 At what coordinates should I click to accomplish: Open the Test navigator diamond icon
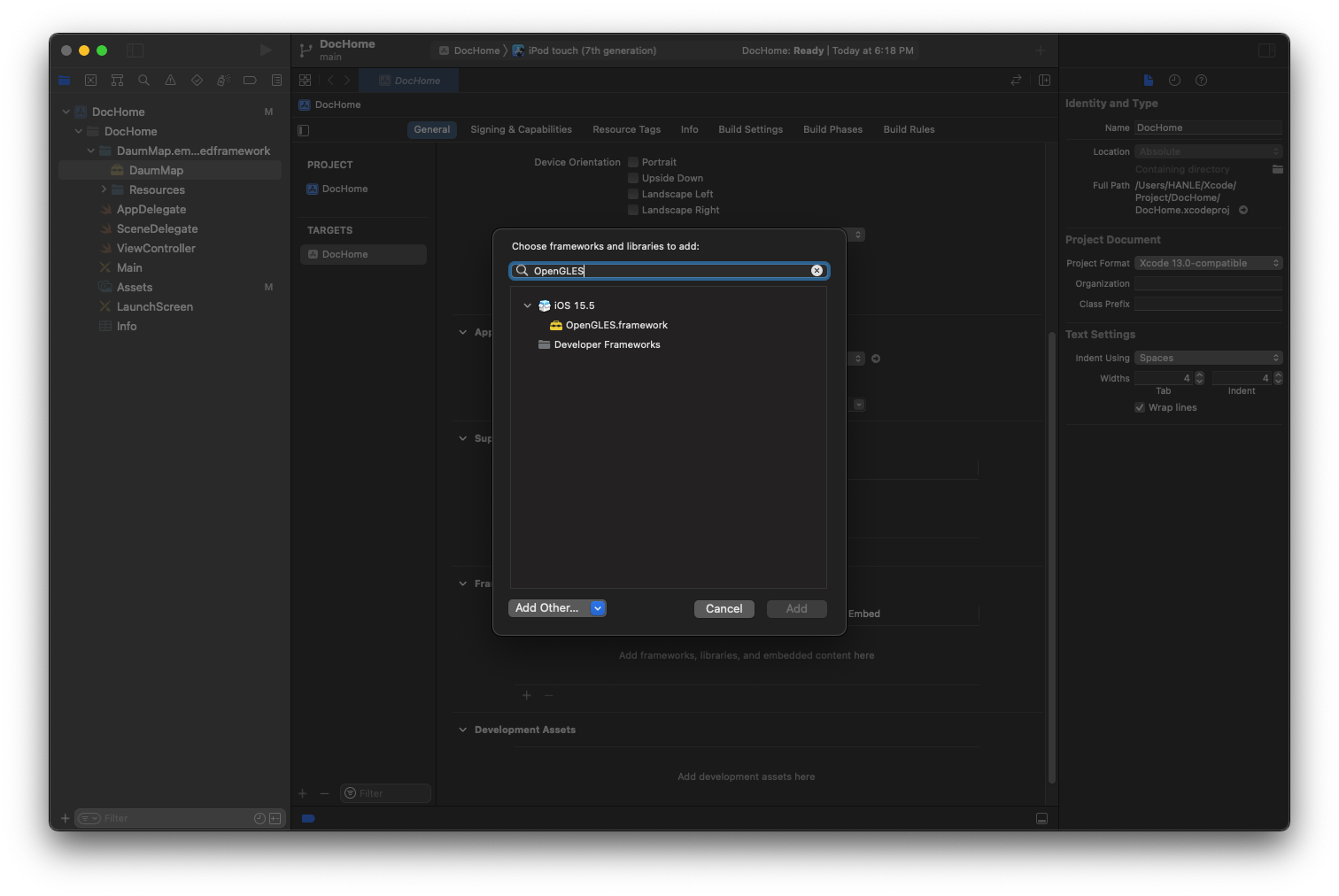tap(197, 81)
